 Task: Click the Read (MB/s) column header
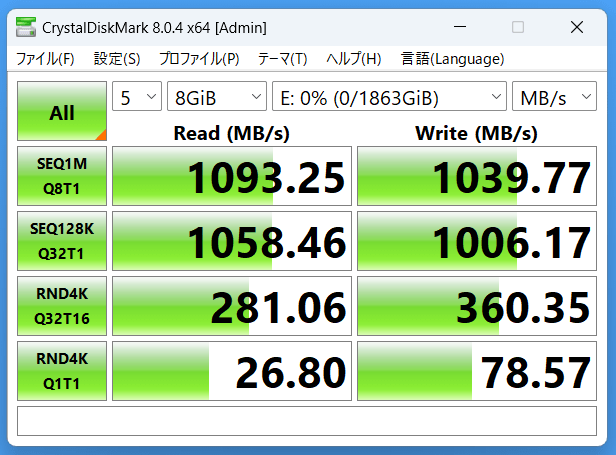[231, 133]
